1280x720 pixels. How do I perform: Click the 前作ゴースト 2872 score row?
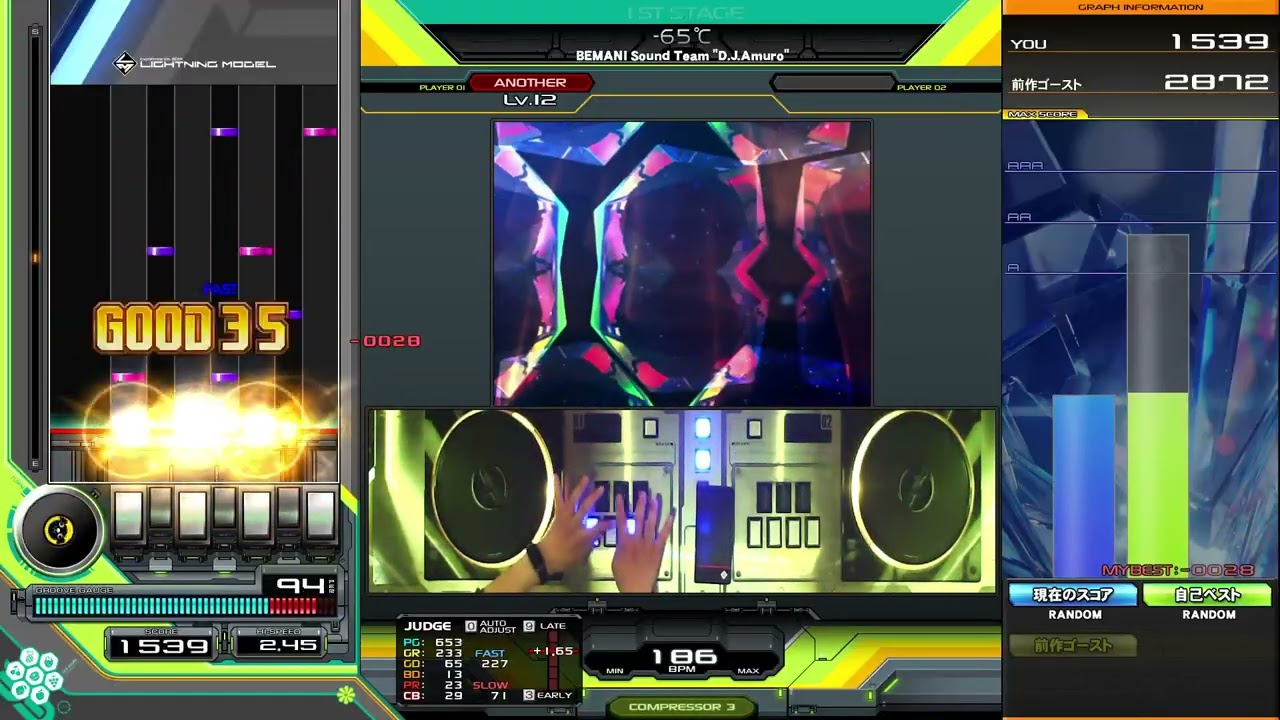(1140, 84)
